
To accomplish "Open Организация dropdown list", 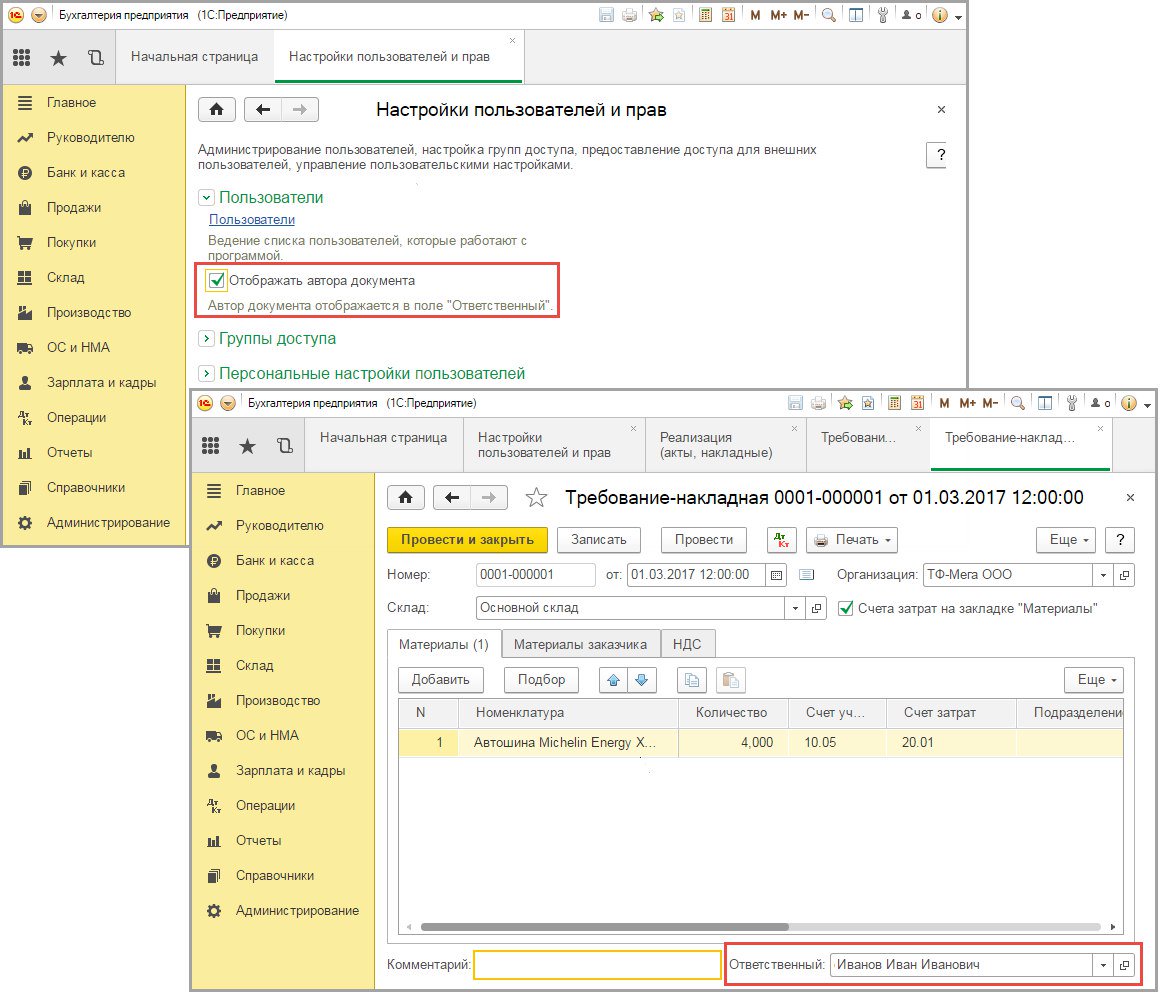I will 1103,574.
